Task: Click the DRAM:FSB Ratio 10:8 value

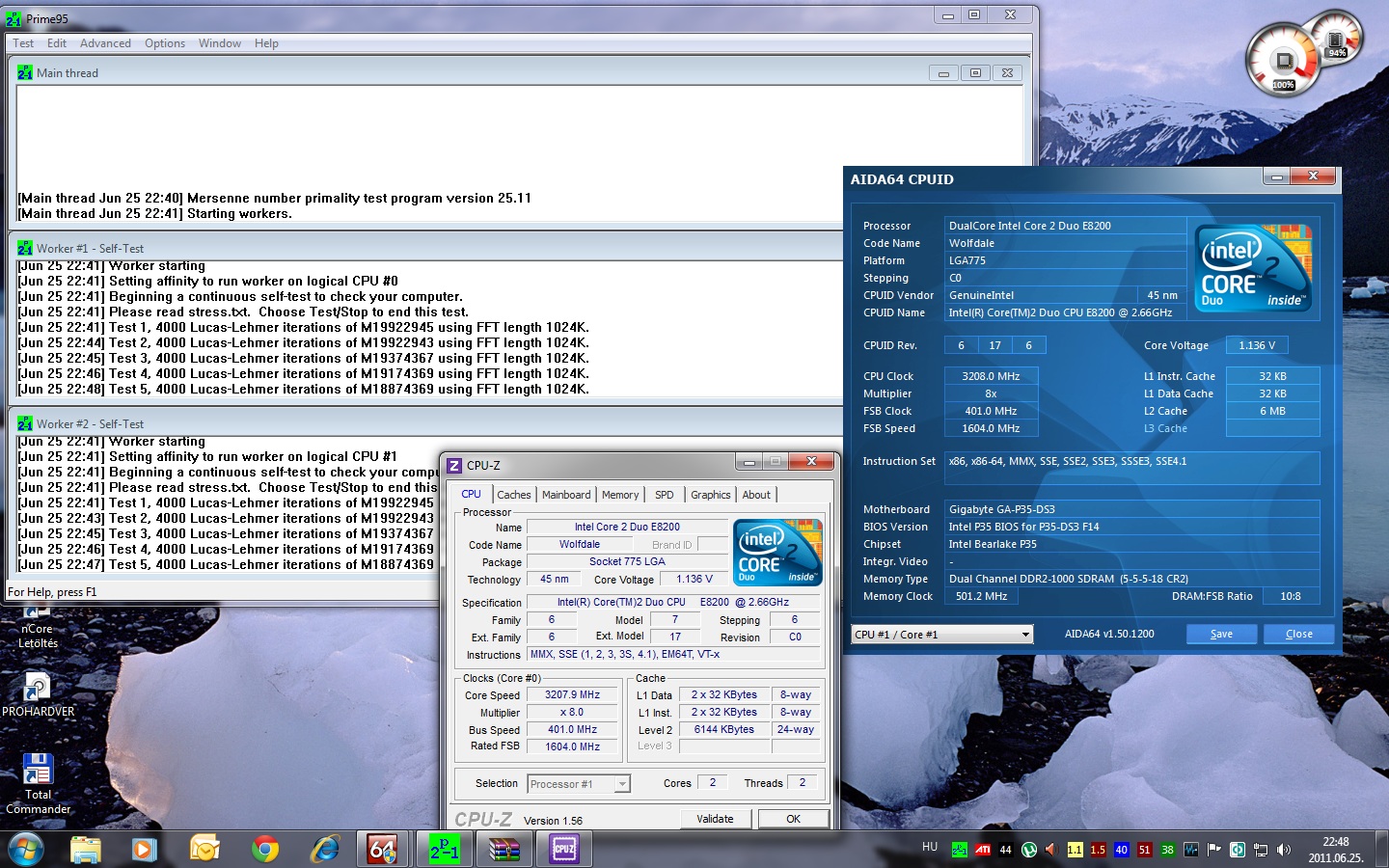Action: click(1291, 596)
